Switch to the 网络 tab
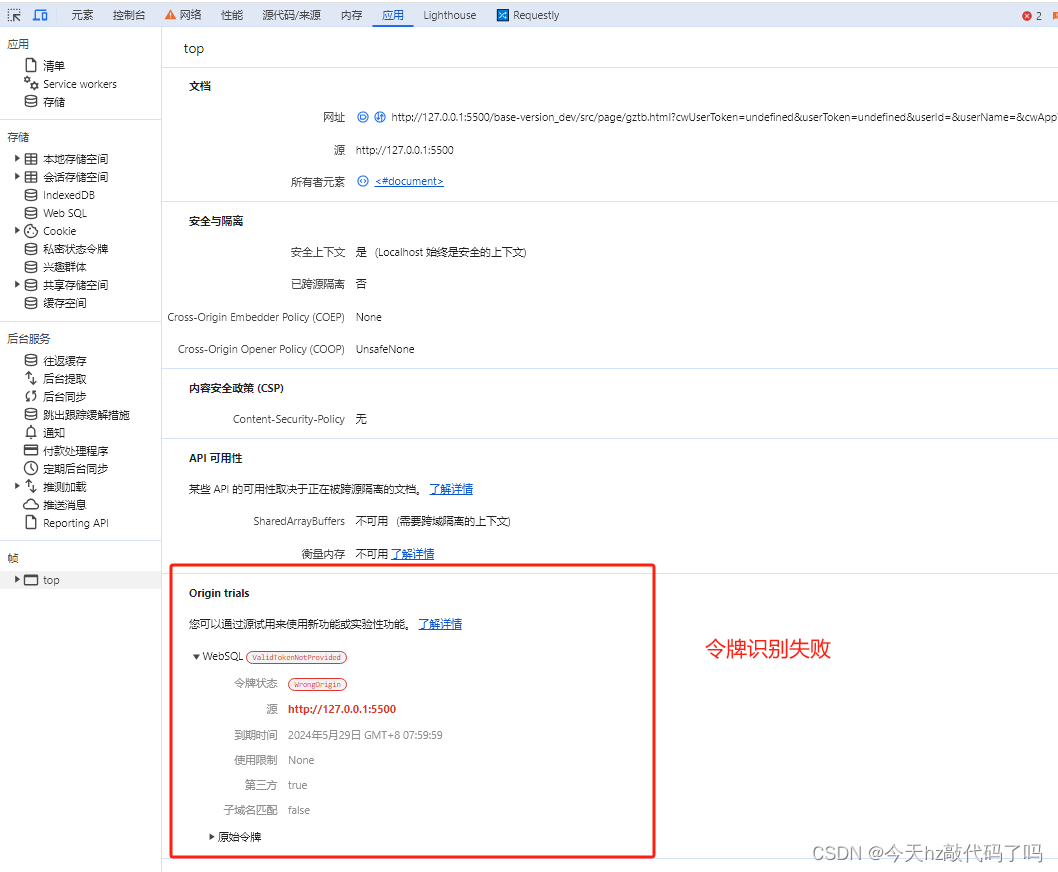The image size is (1058, 872). (189, 14)
